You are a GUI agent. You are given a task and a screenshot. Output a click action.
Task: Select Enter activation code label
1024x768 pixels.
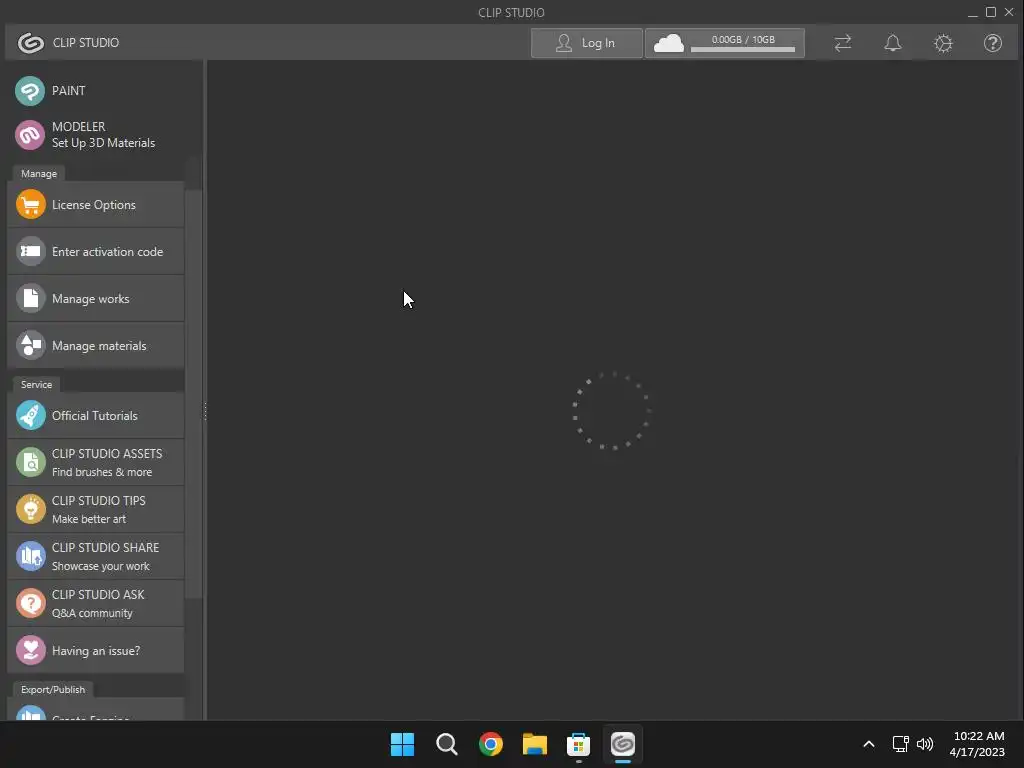(x=108, y=252)
